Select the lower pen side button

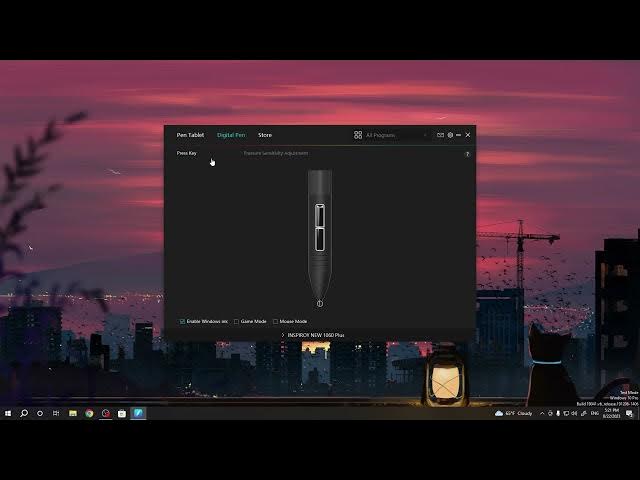[x=320, y=239]
